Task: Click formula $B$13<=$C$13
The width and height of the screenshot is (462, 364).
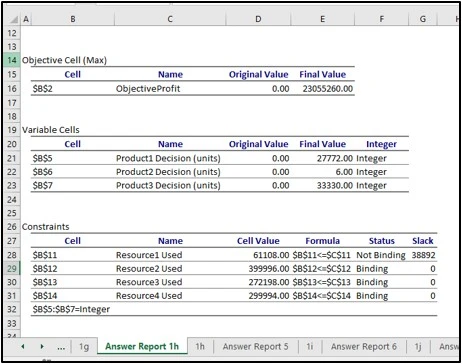Action: point(322,282)
